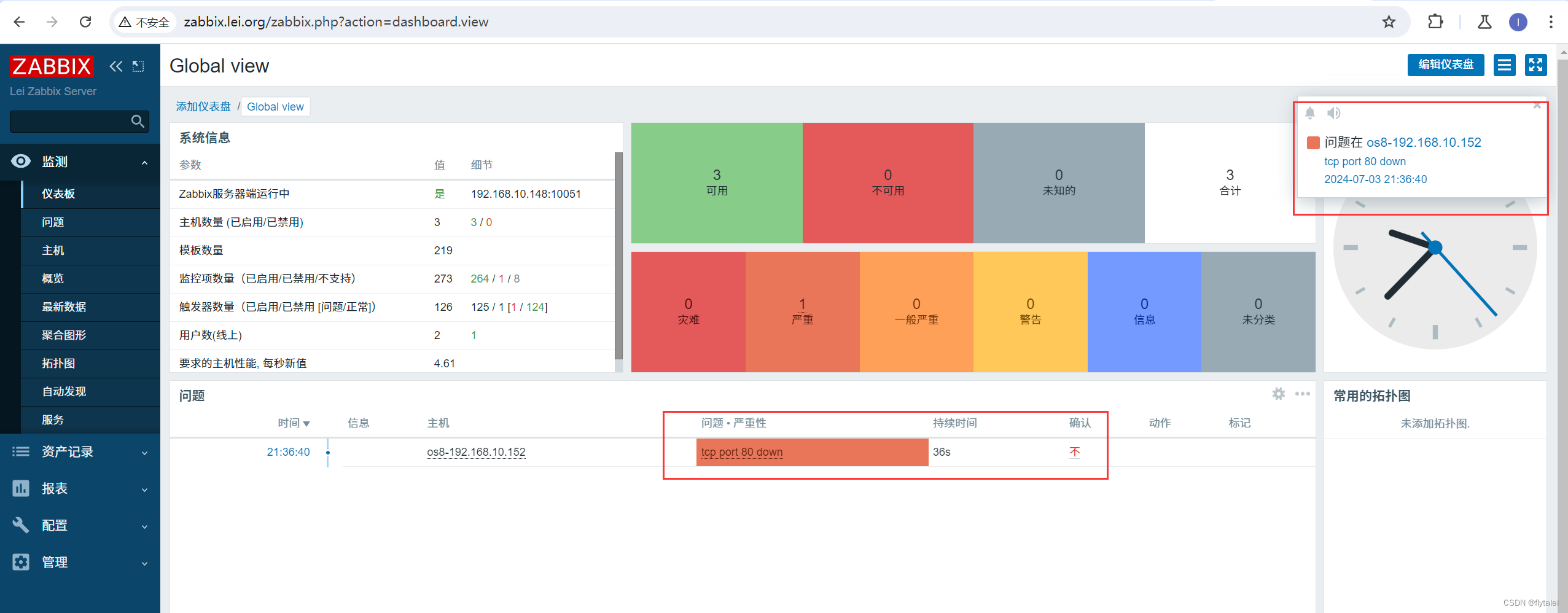
Task: Click problem time 21:36:40 link
Action: pos(288,452)
